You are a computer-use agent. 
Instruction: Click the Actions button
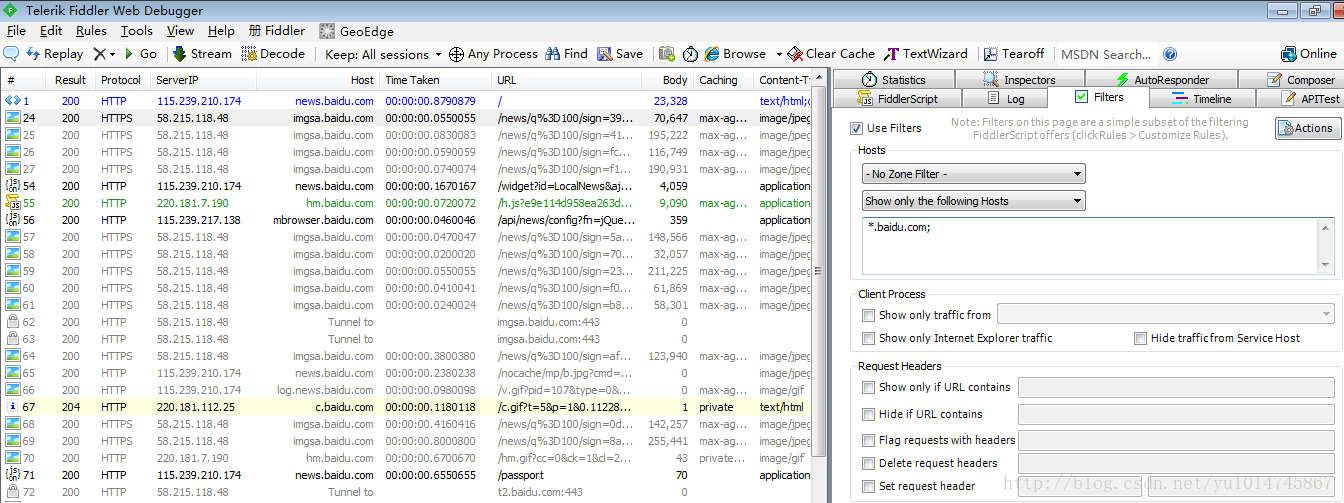1307,128
